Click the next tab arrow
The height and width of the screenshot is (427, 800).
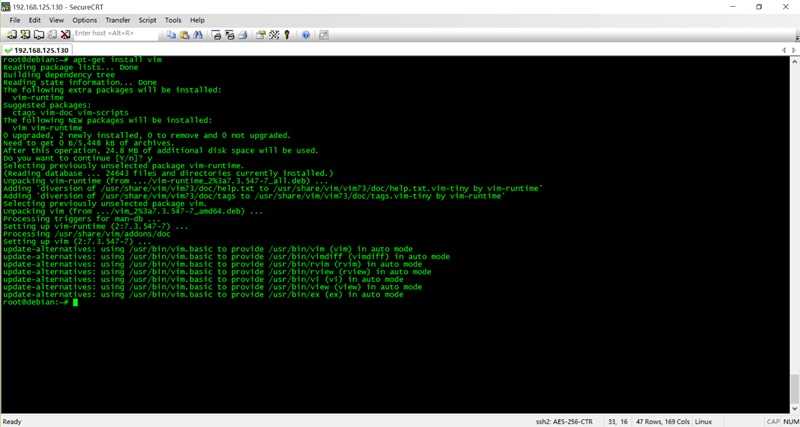[x=794, y=51]
